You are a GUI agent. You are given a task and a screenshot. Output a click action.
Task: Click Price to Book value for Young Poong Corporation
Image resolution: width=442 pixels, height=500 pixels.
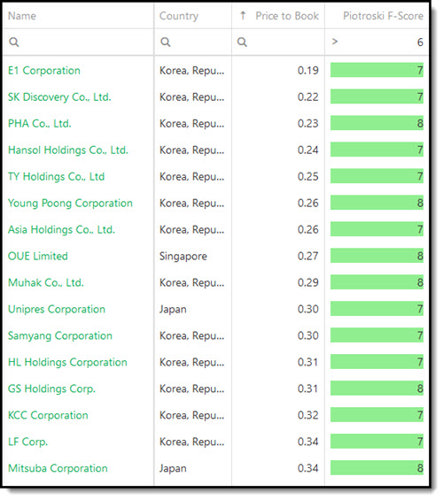point(308,203)
